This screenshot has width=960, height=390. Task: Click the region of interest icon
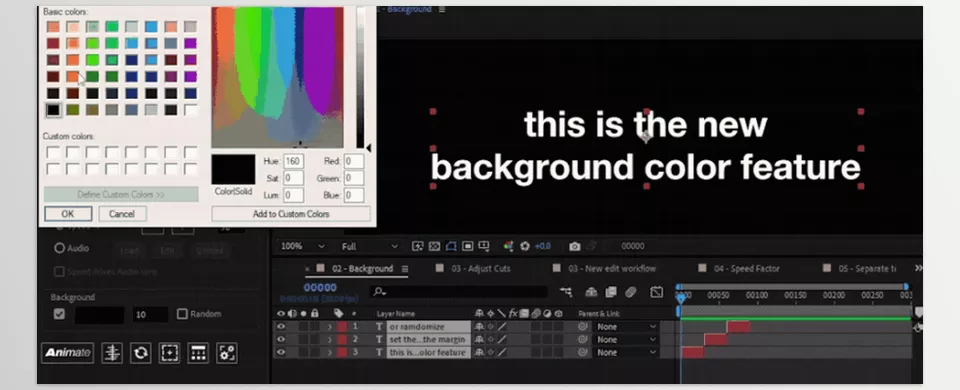[468, 246]
